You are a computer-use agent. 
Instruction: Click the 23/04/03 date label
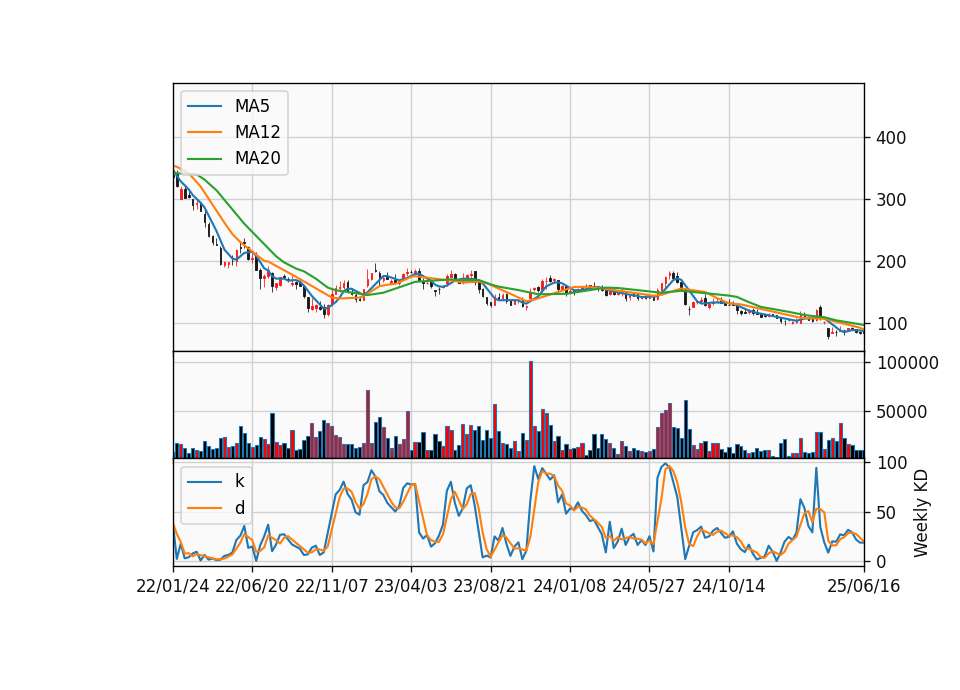pyautogui.click(x=411, y=586)
